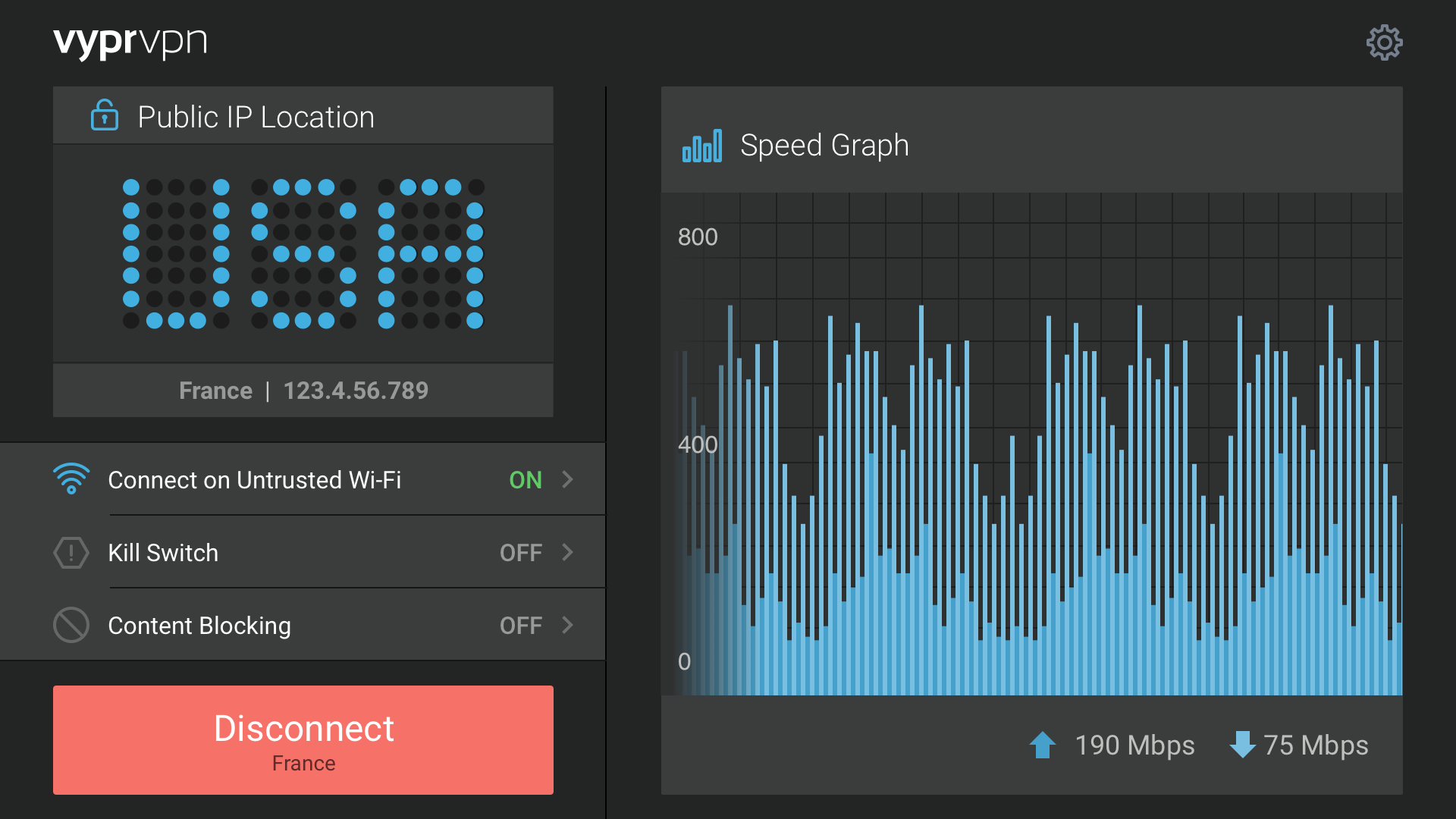
Task: Expand the Content Blocking chevron arrow
Action: [x=567, y=625]
